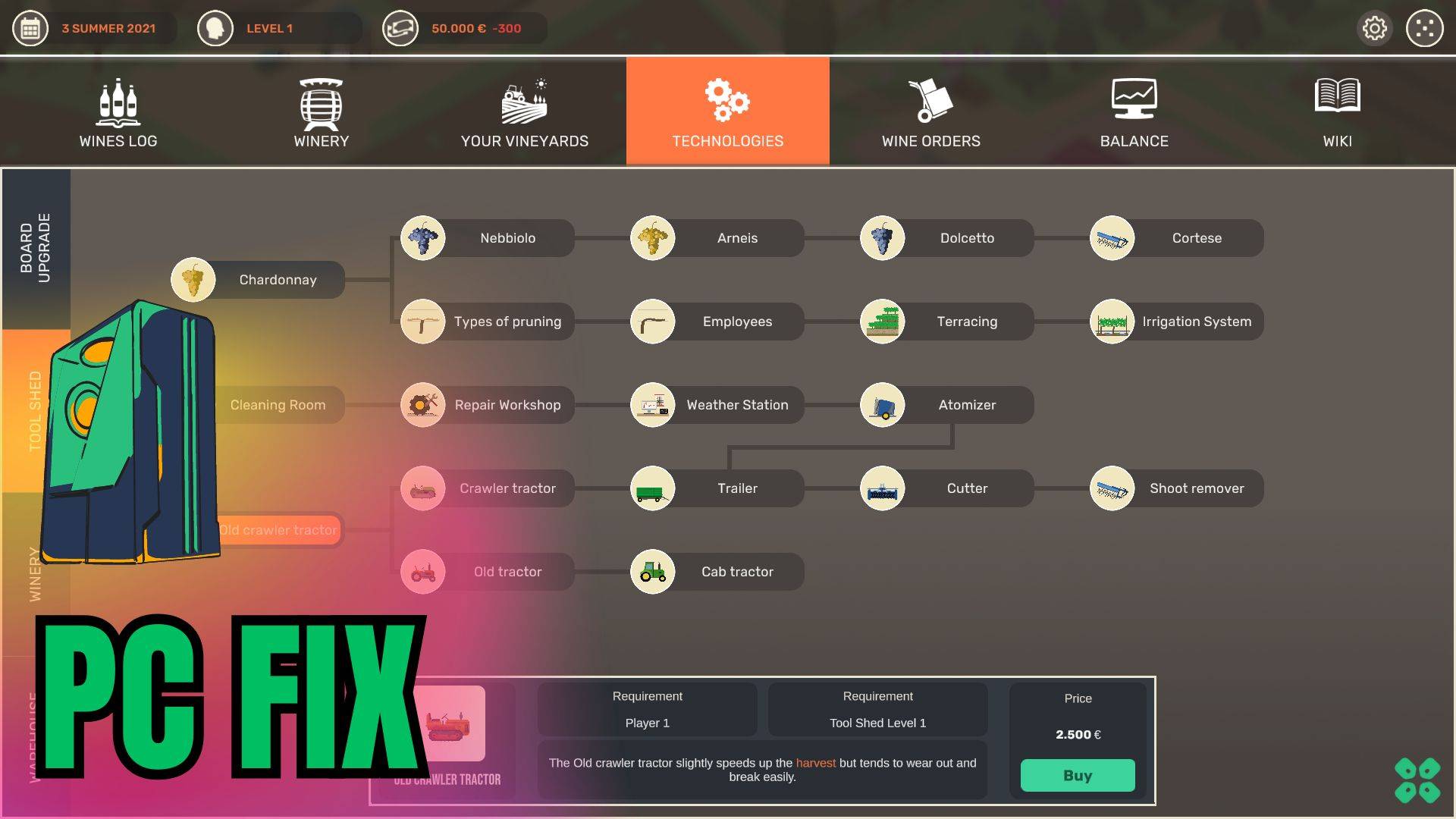Click the Repair Workshop gear icon
This screenshot has width=1456, height=819.
(422, 404)
